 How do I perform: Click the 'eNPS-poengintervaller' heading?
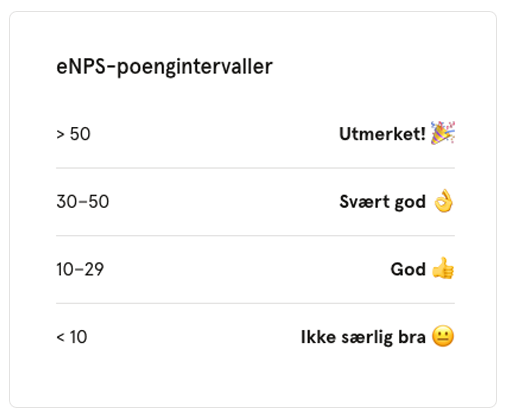[164, 67]
